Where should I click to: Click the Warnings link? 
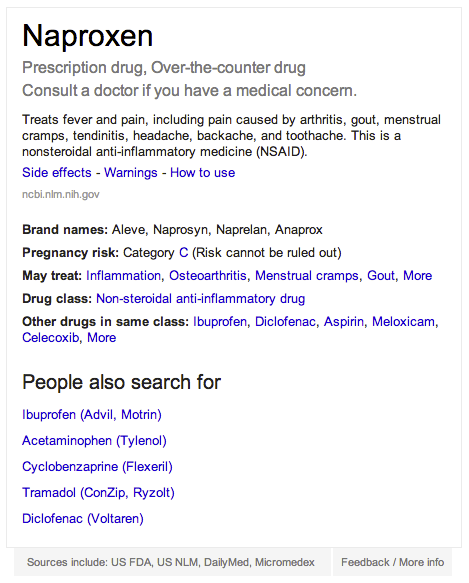click(131, 173)
